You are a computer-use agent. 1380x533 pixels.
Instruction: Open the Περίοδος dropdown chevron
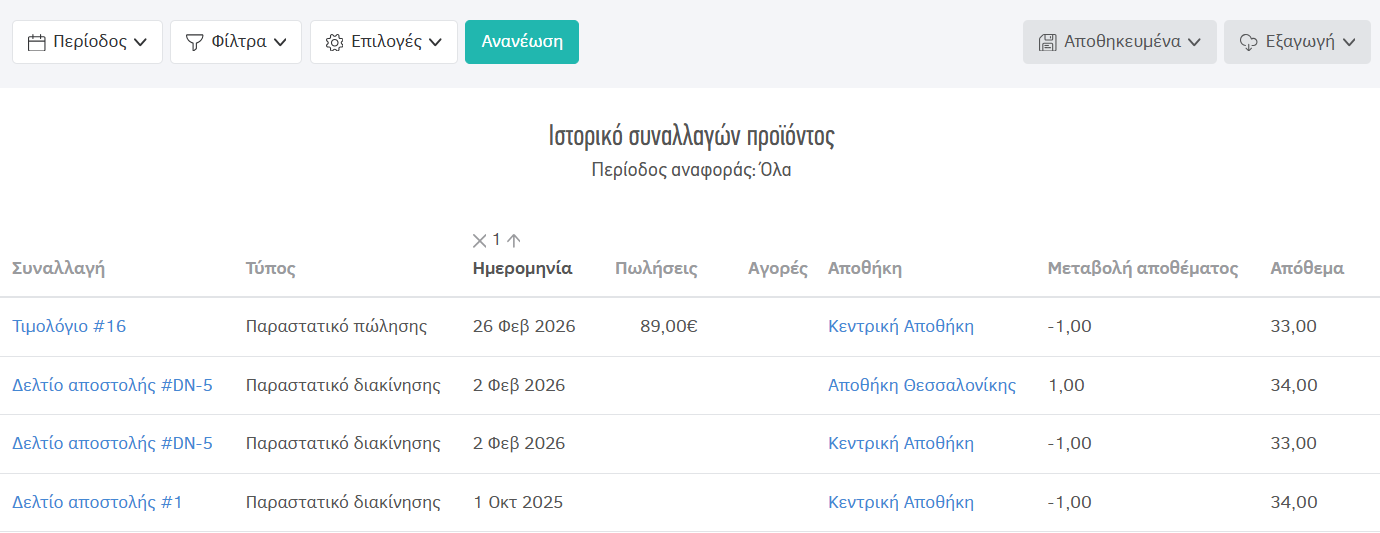(x=140, y=42)
